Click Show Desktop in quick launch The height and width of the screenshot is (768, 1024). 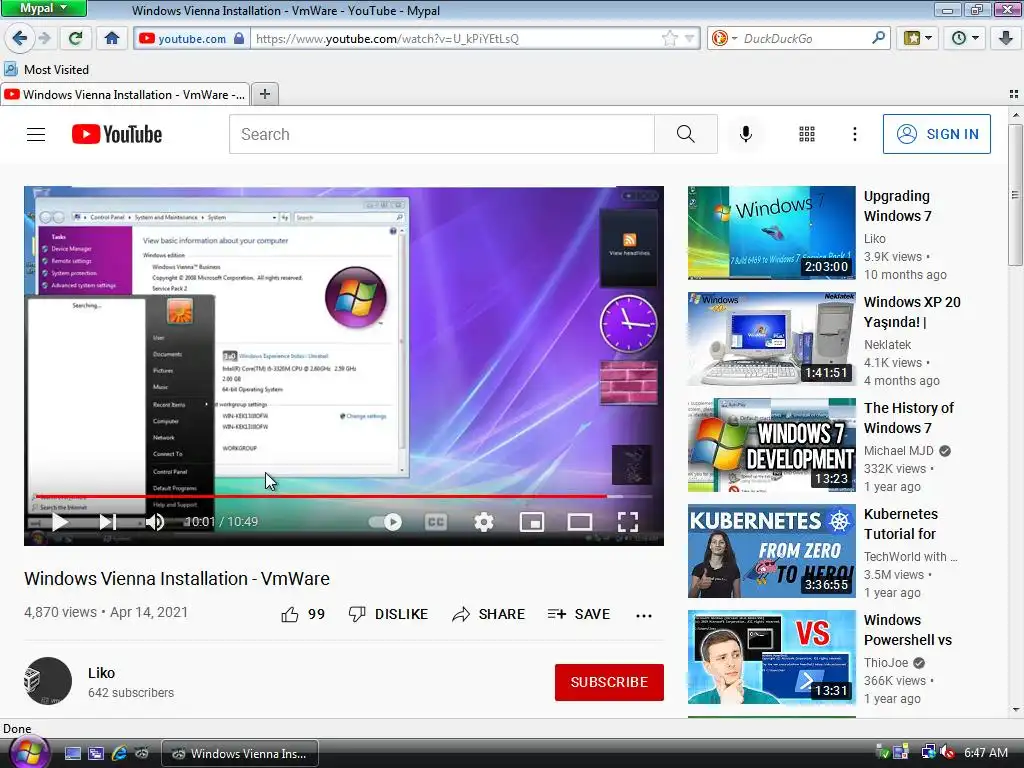tap(72, 753)
